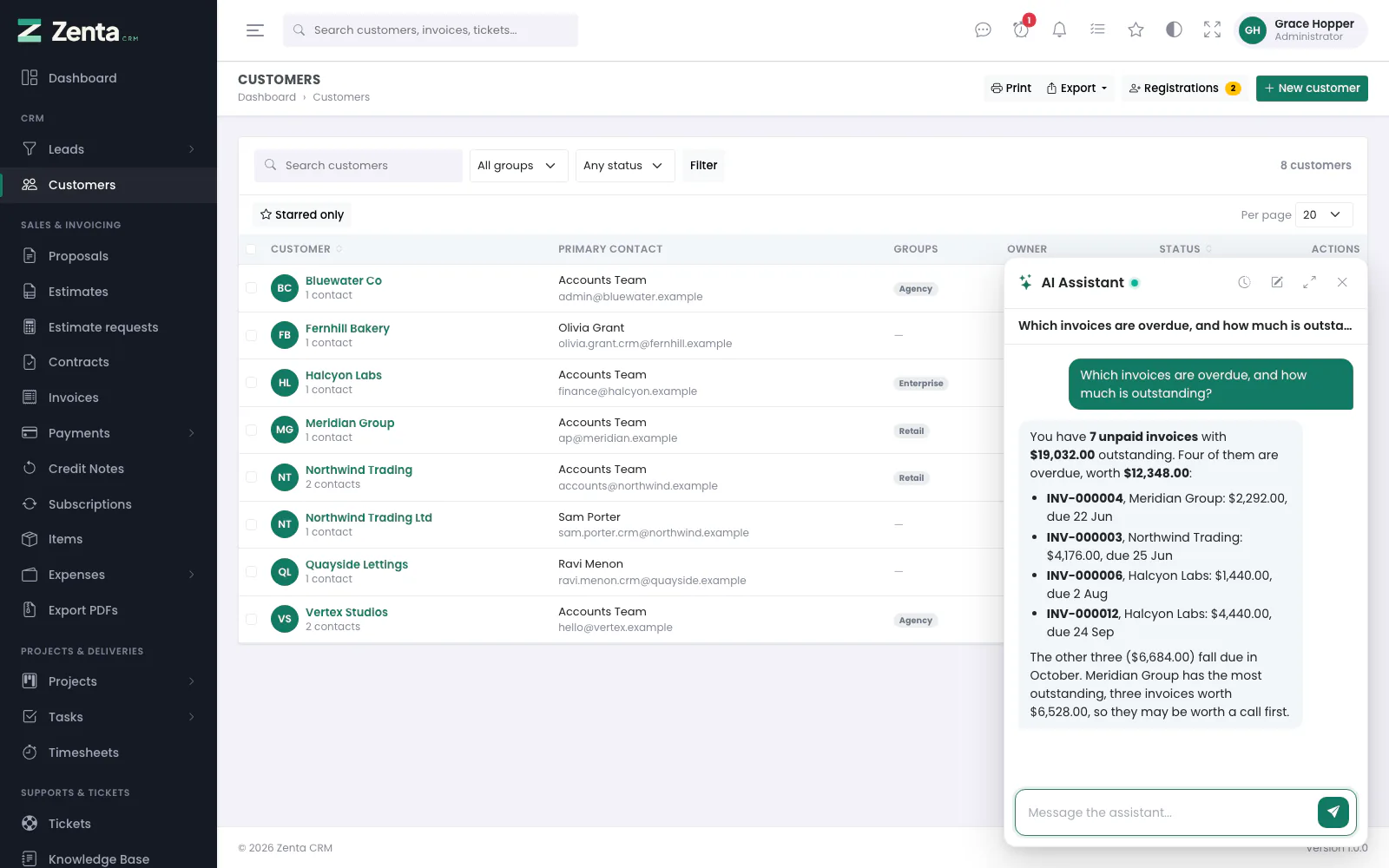Open the timer icon with red badge
Viewport: 1389px width, 868px height.
click(1021, 30)
